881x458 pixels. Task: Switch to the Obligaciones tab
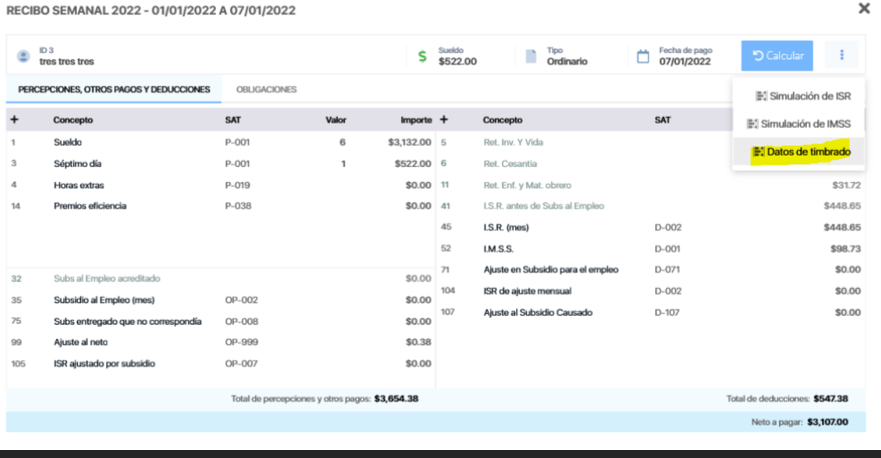266,89
